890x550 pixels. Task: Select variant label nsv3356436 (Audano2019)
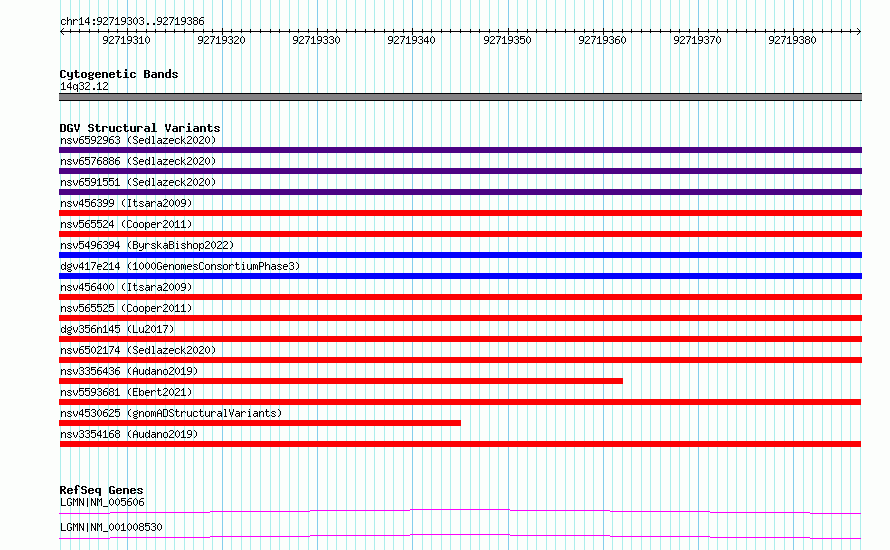(129, 371)
